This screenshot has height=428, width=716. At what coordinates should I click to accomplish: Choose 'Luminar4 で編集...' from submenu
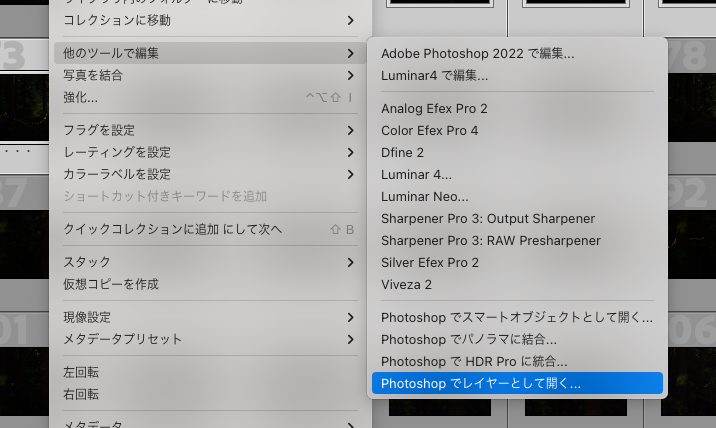click(434, 75)
